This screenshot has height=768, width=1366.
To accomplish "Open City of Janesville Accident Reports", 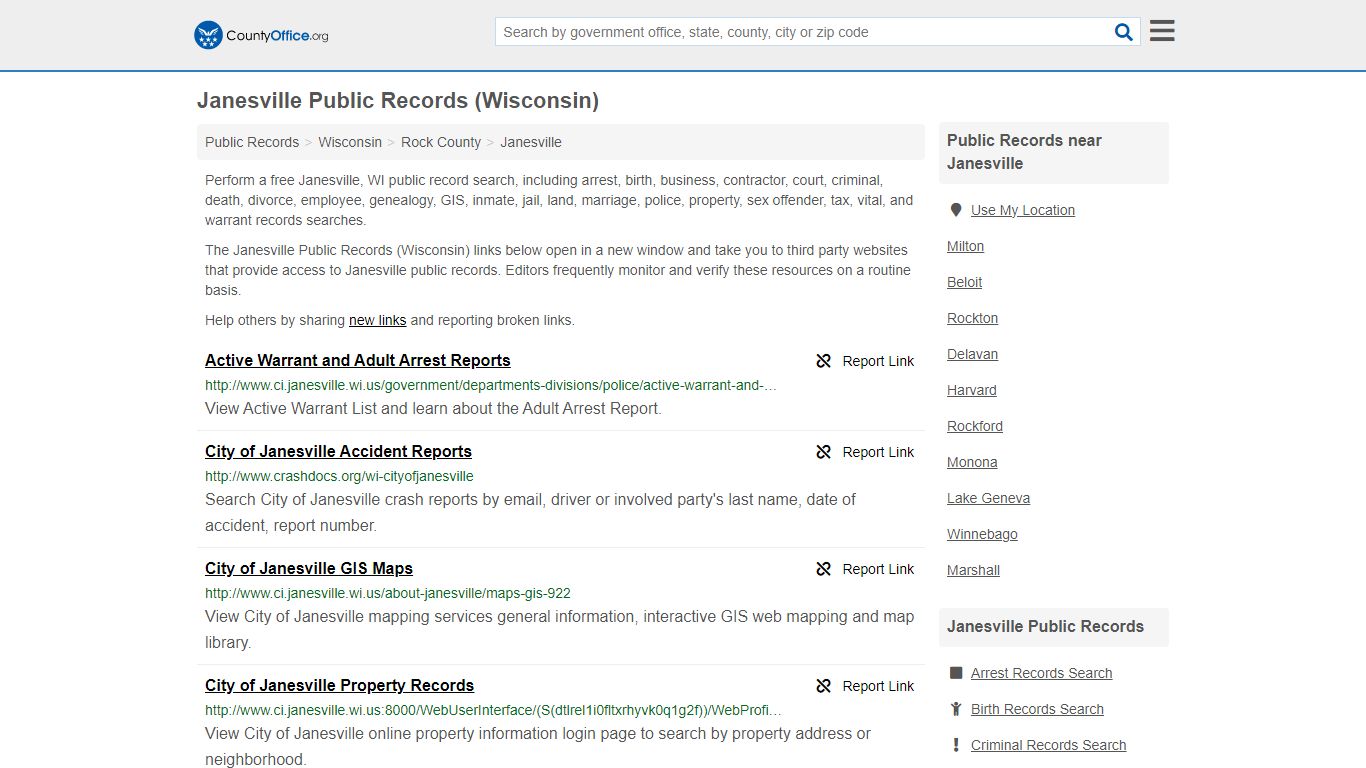I will (x=338, y=451).
